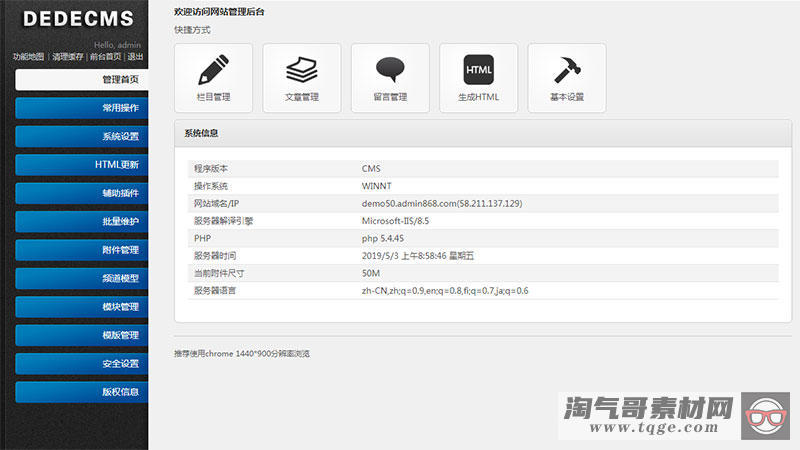Open the 批量维护 sidebar section
This screenshot has width=800, height=450.
click(x=82, y=222)
